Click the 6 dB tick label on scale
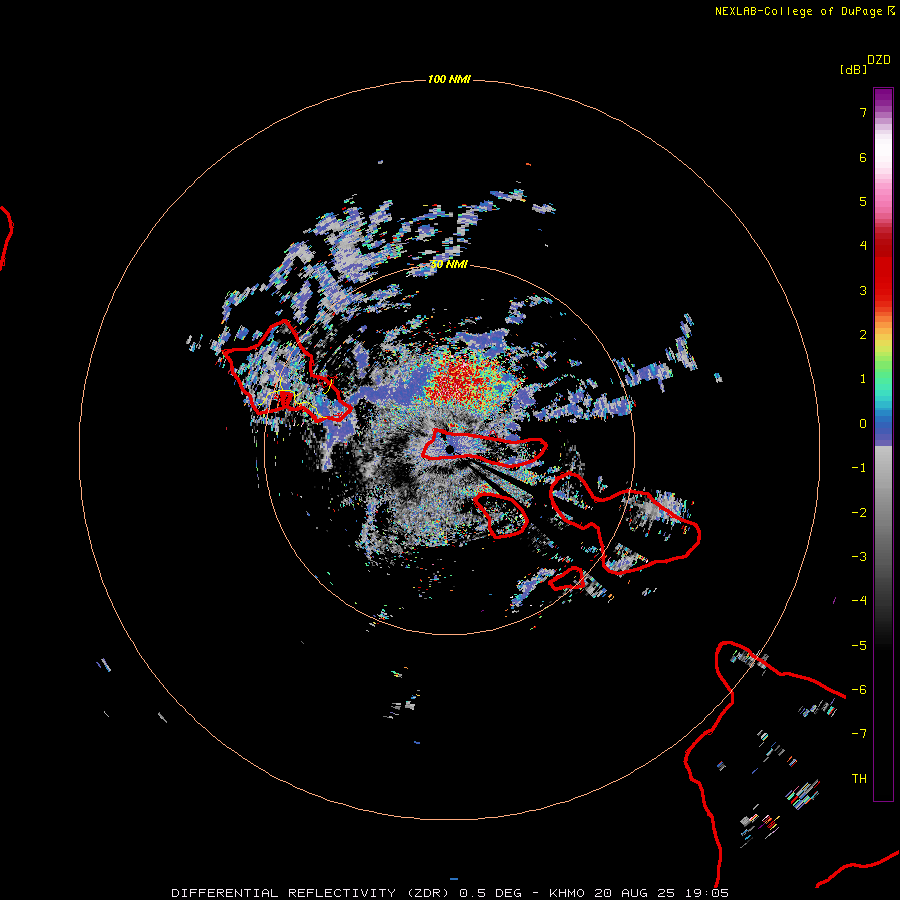 [863, 157]
